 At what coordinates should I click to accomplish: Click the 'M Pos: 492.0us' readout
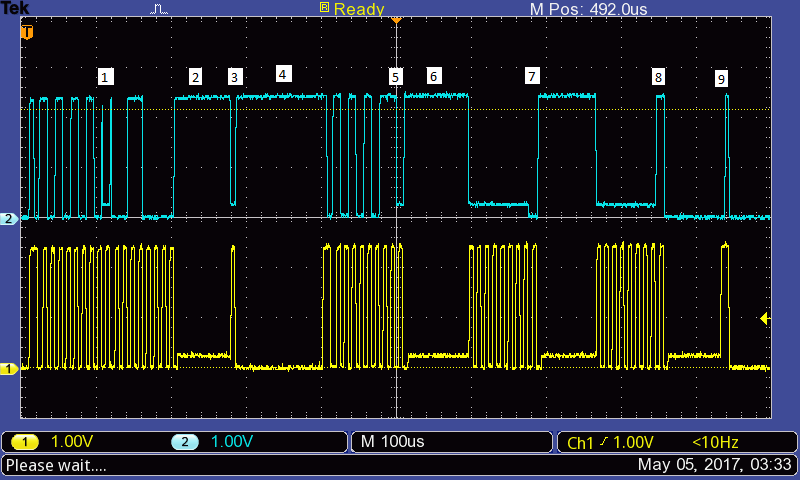click(588, 9)
